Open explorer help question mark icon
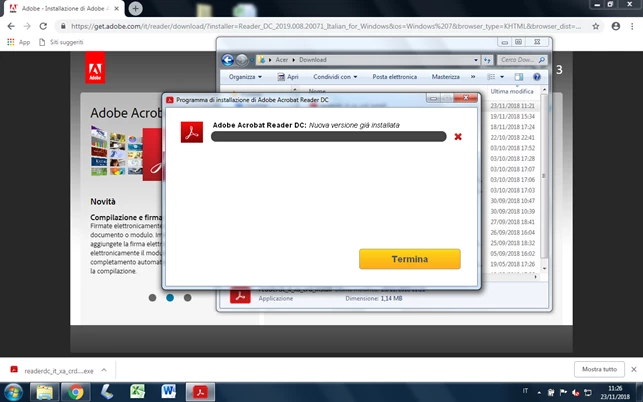This screenshot has width=643, height=402. tap(536, 77)
